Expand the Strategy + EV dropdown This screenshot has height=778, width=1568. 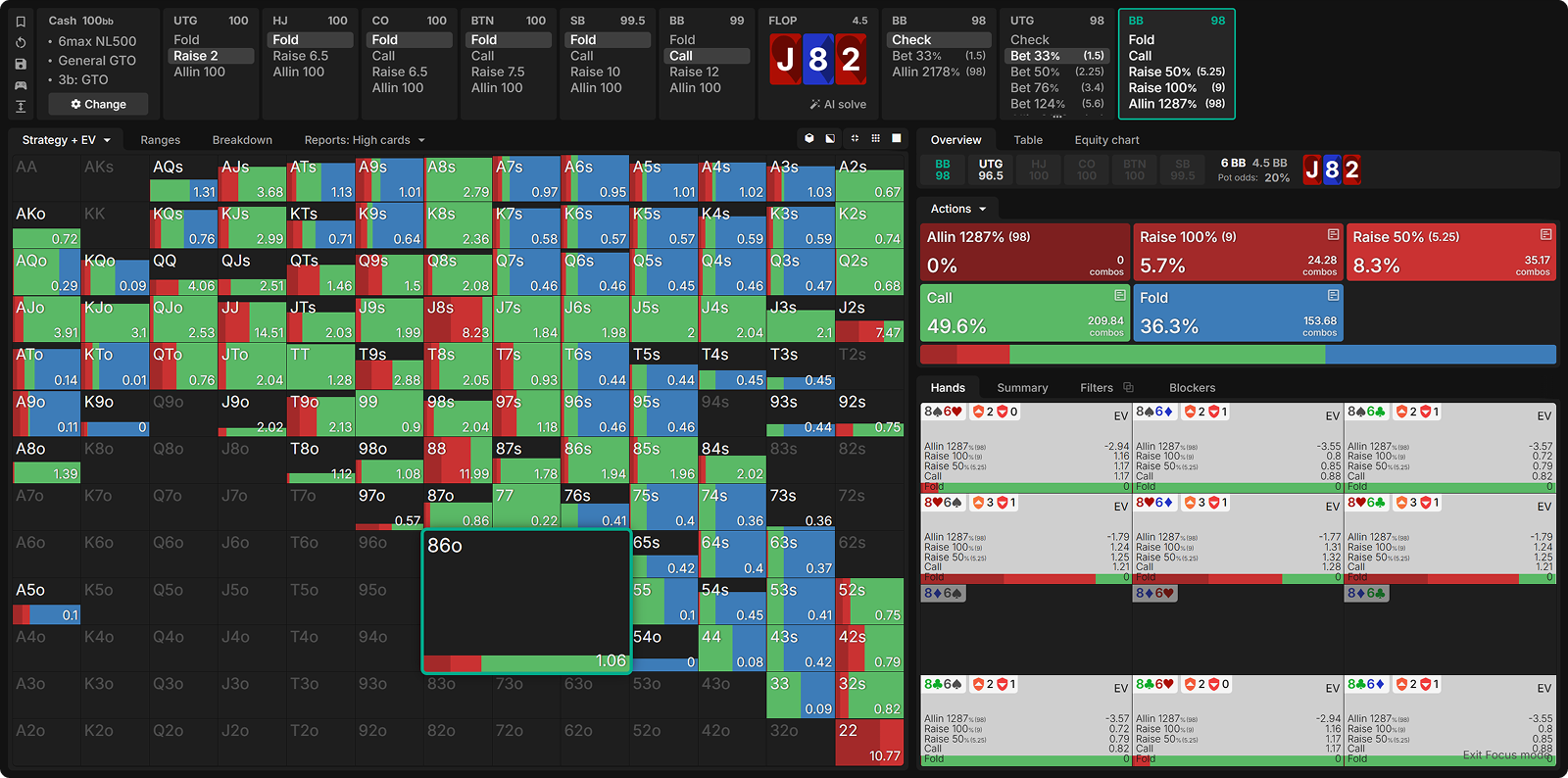pyautogui.click(x=66, y=140)
